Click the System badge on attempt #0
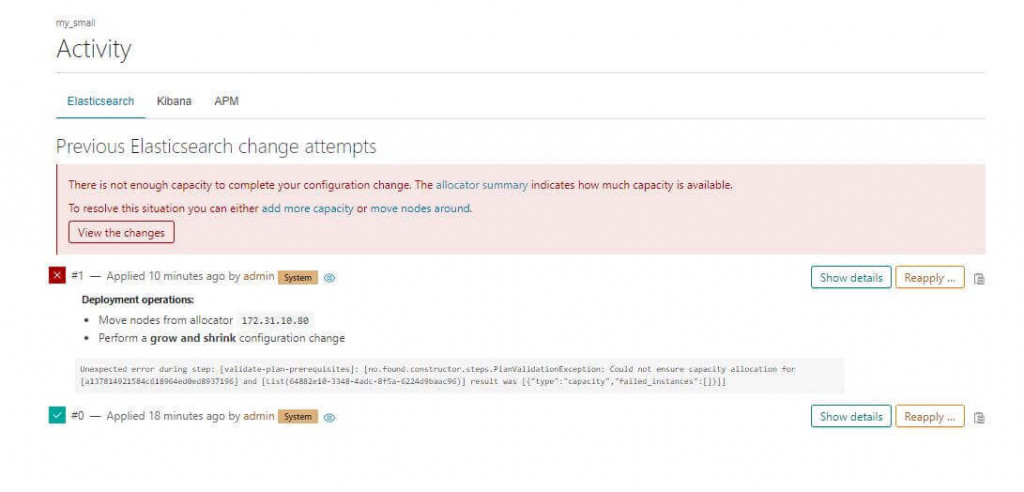This screenshot has height=492, width=1024. [x=298, y=417]
